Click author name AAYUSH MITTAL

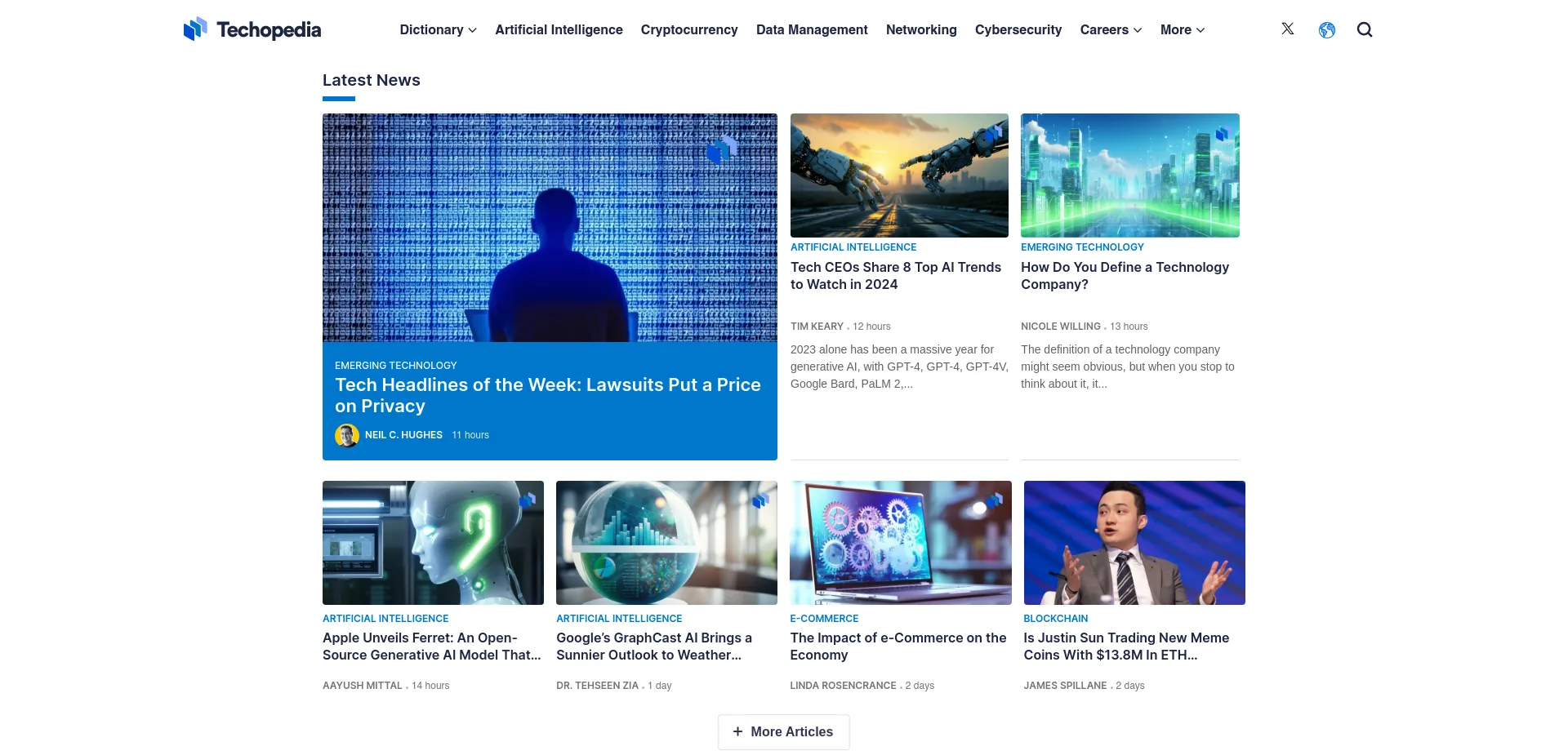[363, 686]
